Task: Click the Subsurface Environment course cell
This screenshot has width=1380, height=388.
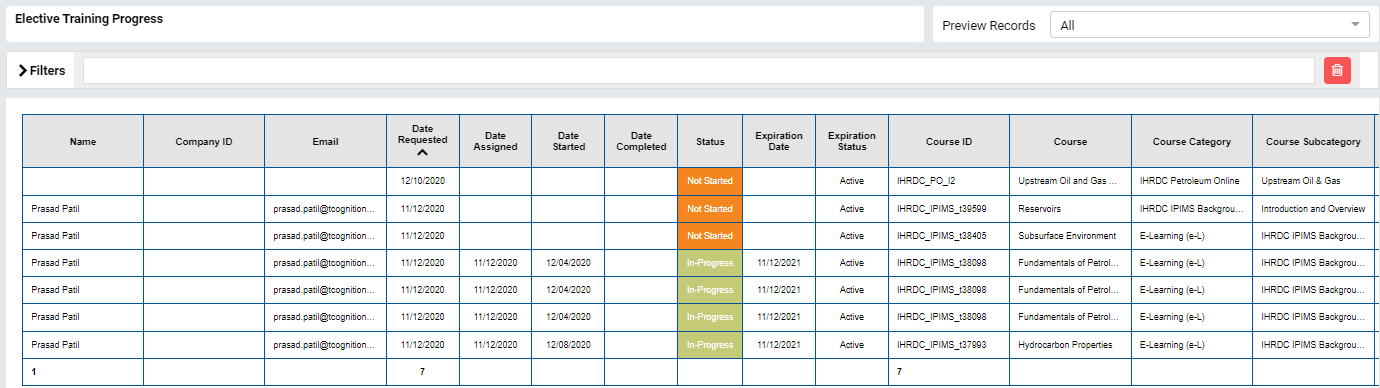Action: [1070, 236]
